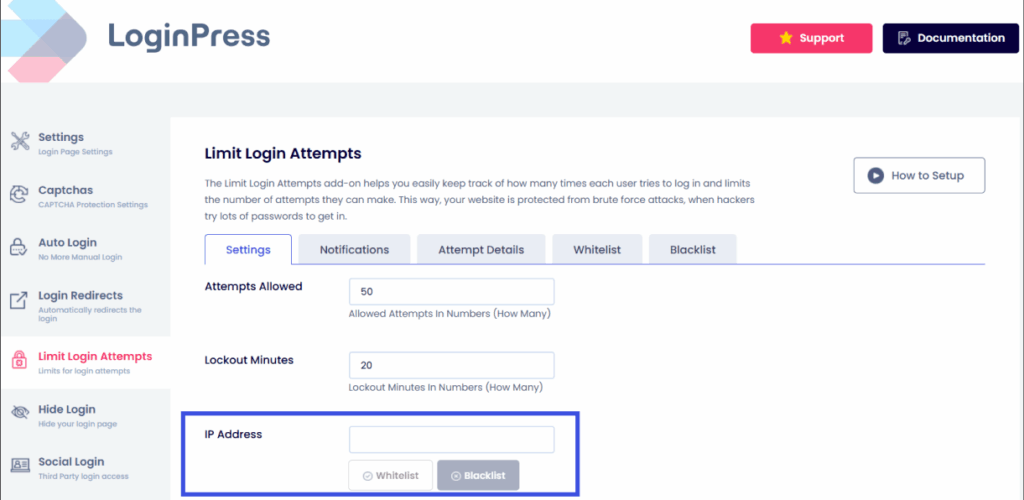The height and width of the screenshot is (500, 1024).
Task: Click 'No More Manual Login' subtitle
Action: pyautogui.click(x=80, y=257)
